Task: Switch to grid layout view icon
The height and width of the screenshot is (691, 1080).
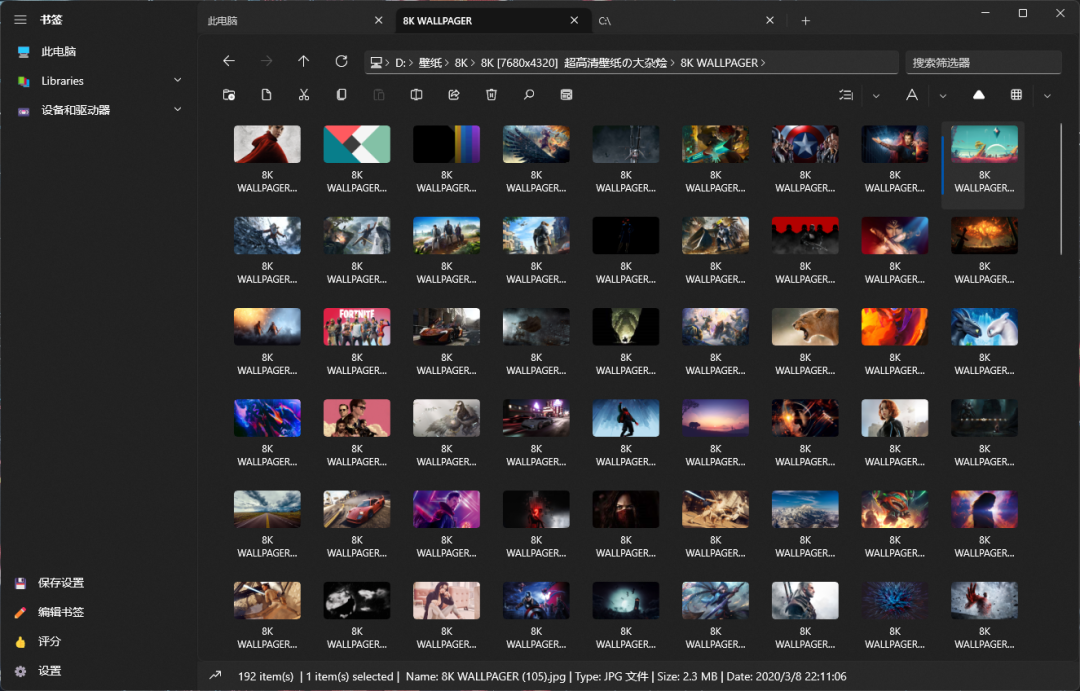Action: coord(1017,95)
